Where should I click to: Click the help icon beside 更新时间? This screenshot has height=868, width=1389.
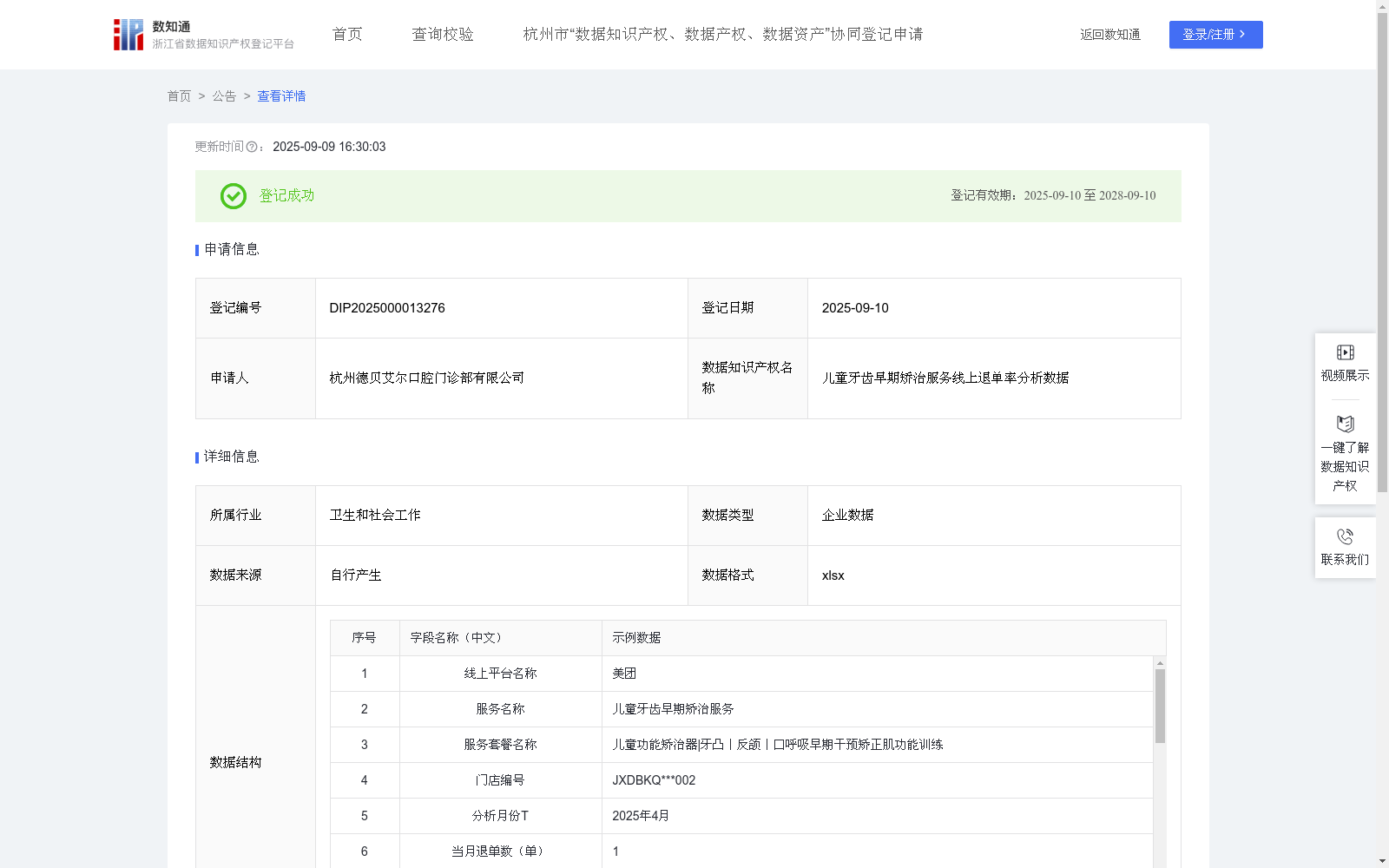click(252, 148)
